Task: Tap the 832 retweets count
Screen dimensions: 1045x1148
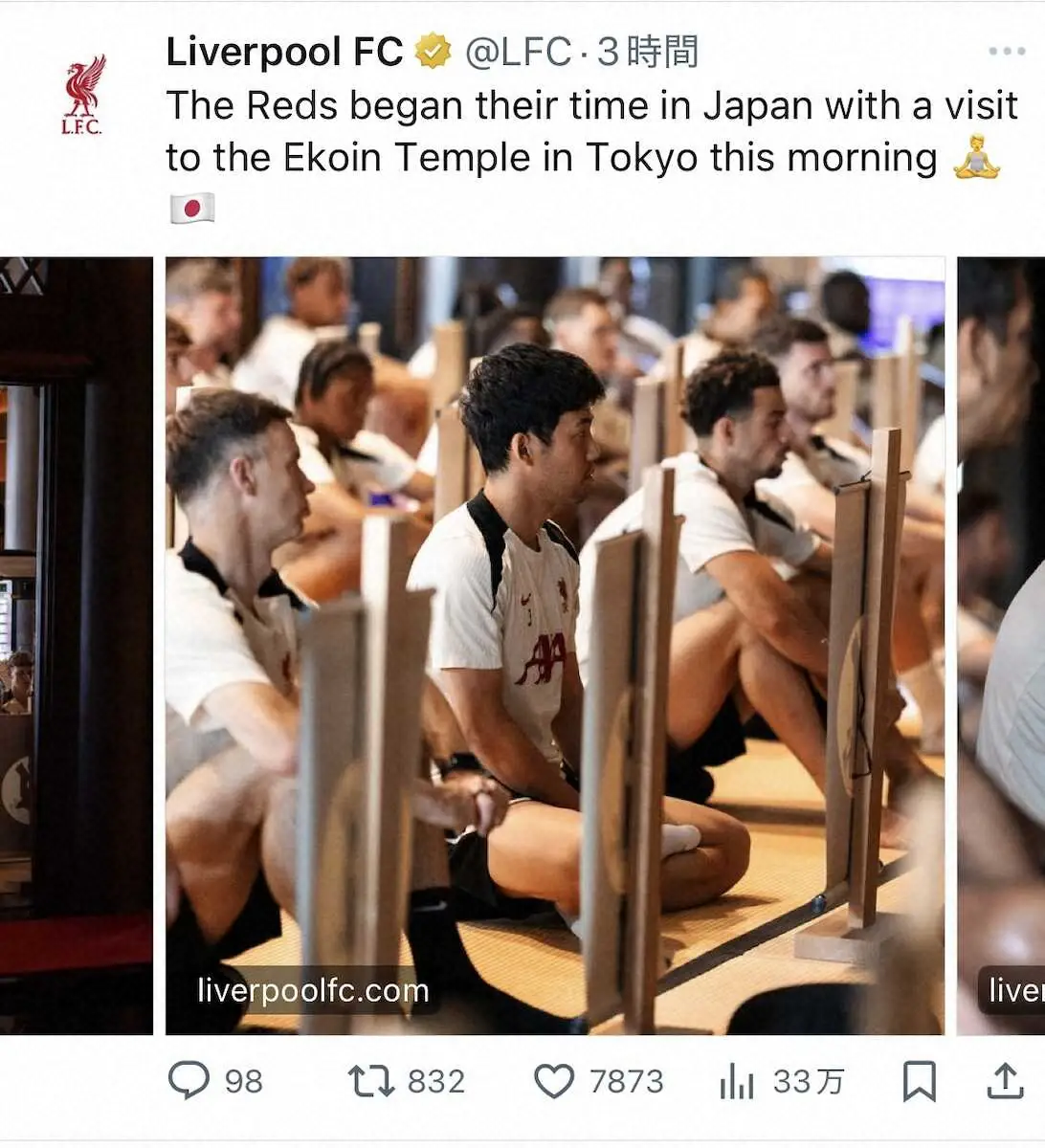Action: (436, 1082)
